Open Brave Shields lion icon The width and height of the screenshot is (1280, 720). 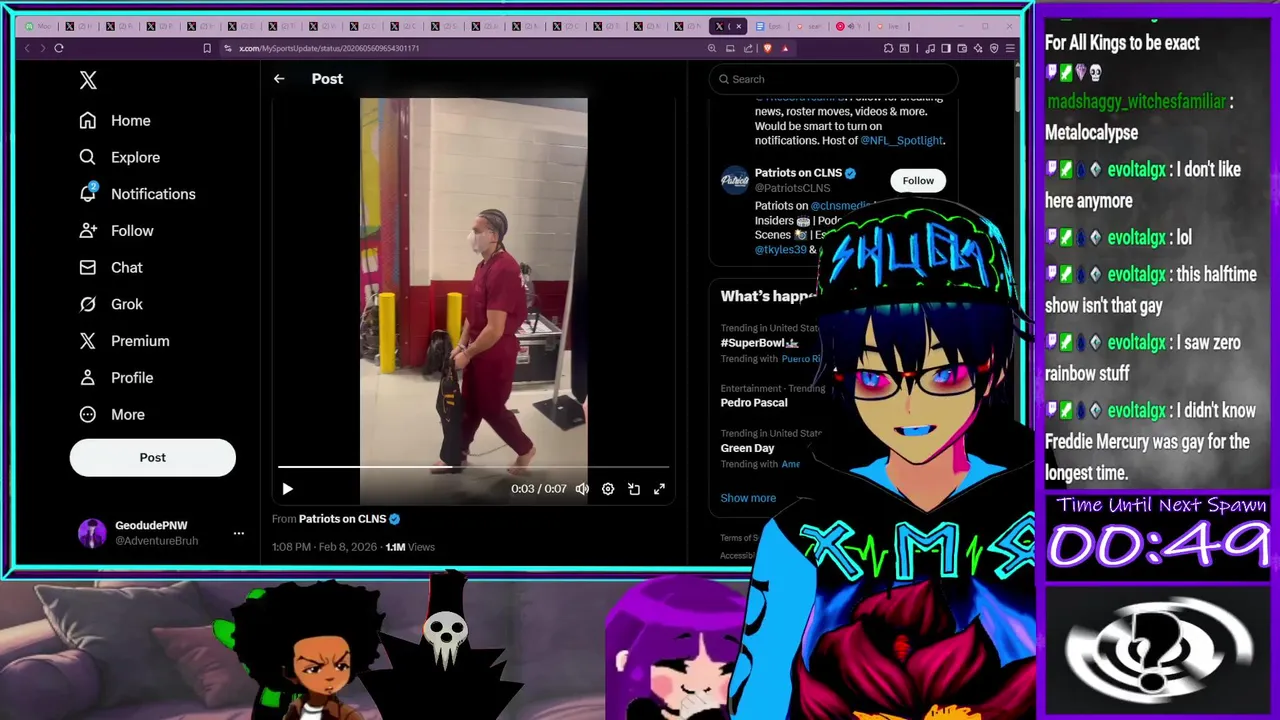coord(768,48)
